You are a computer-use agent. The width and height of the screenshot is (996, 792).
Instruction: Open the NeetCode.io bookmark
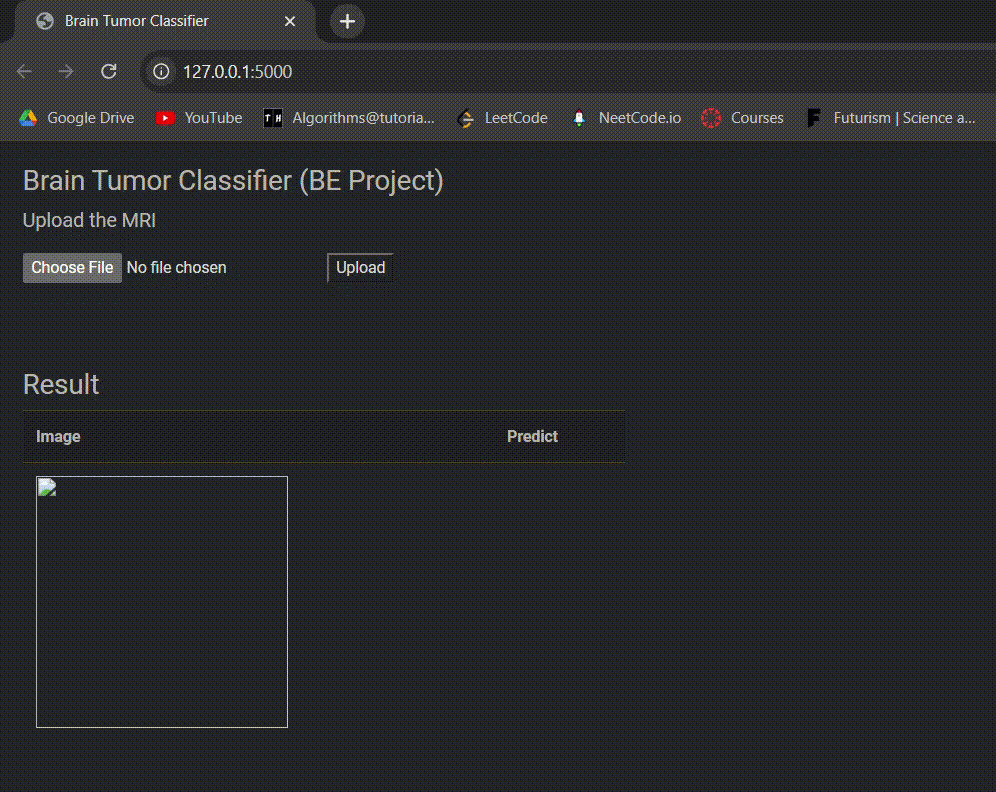[626, 118]
